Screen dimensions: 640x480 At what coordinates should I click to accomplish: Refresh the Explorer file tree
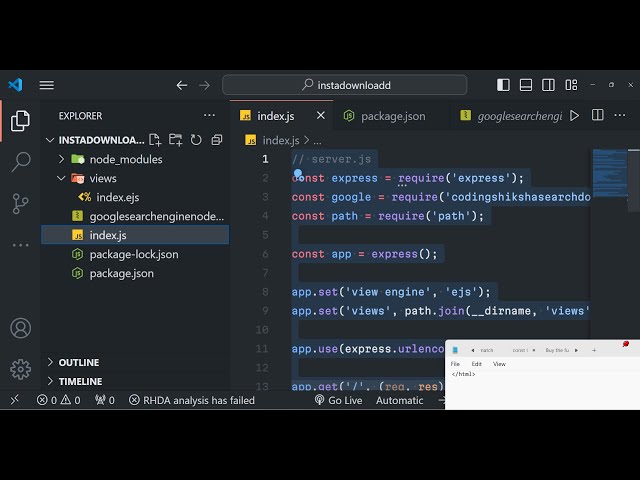(x=196, y=140)
